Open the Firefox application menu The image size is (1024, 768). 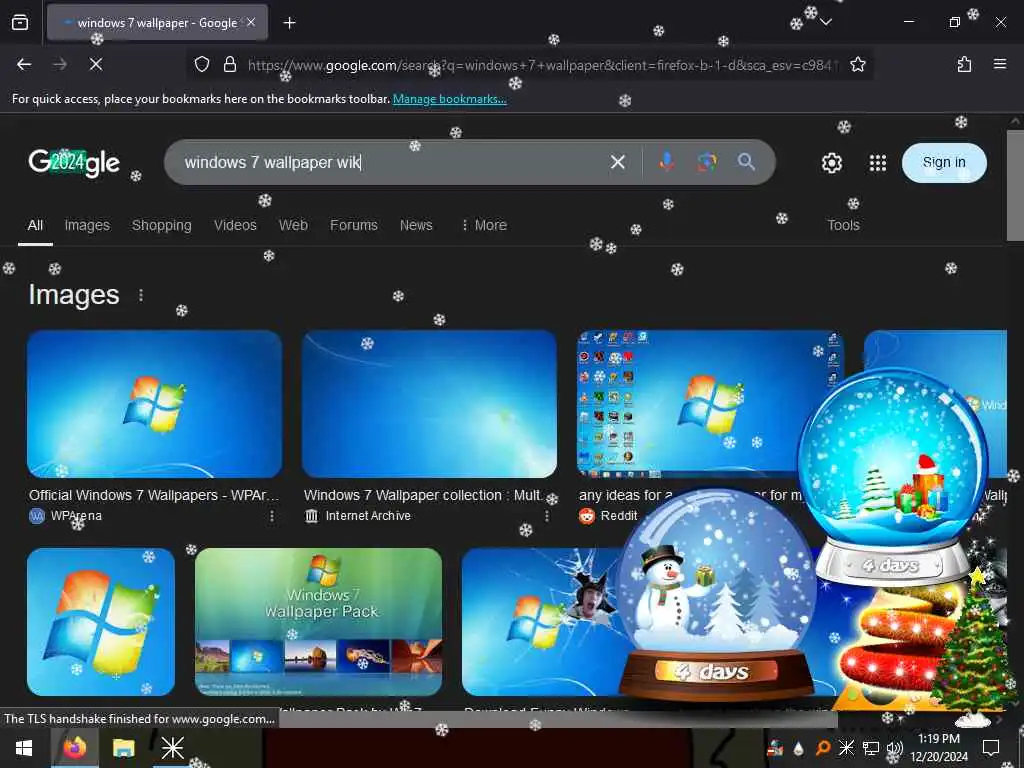[x=1000, y=64]
